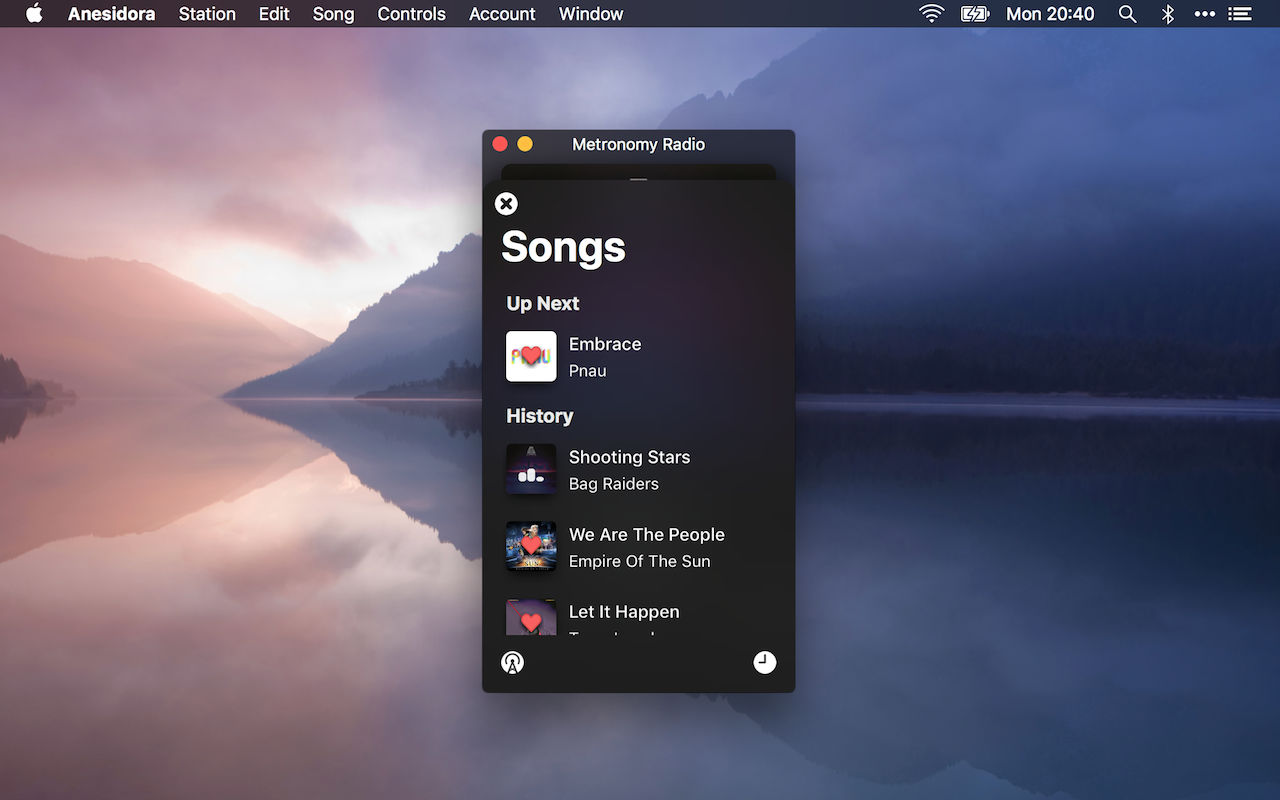Open Notification Center list icon
The image size is (1280, 800).
pos(1240,14)
